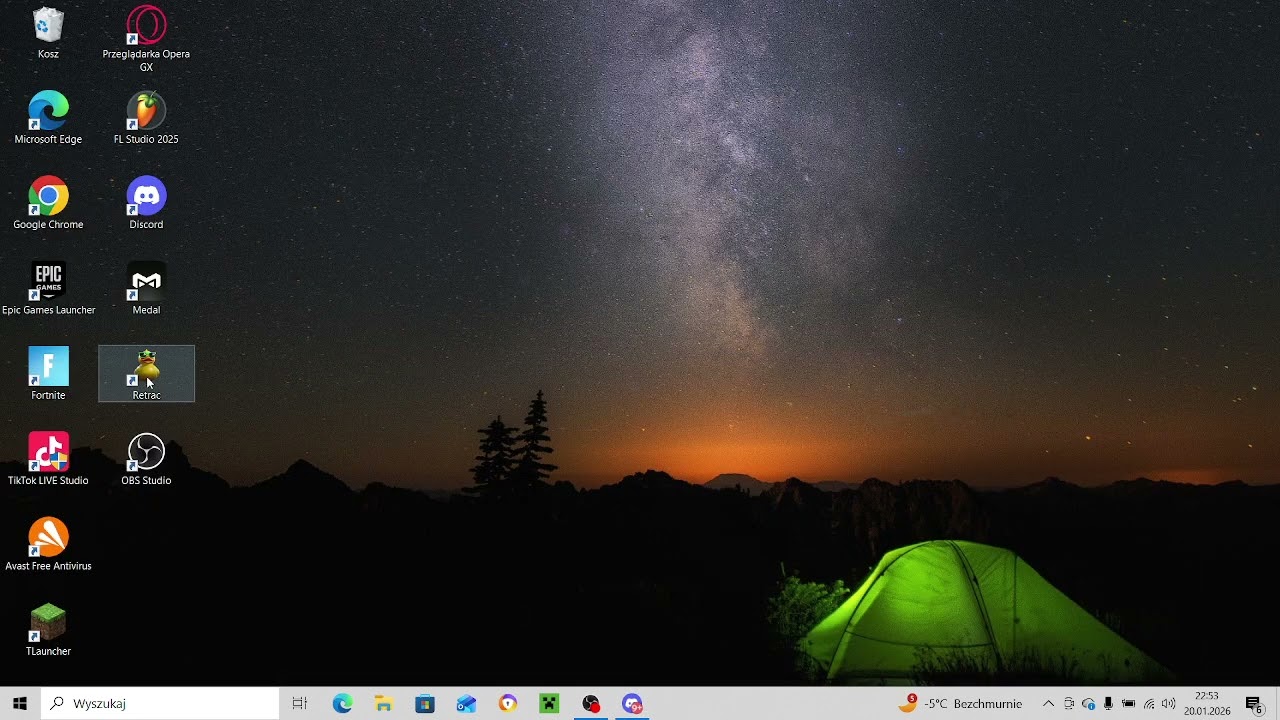Select the Fortnite desktop shortcut
This screenshot has width=1280, height=720.
pos(48,374)
